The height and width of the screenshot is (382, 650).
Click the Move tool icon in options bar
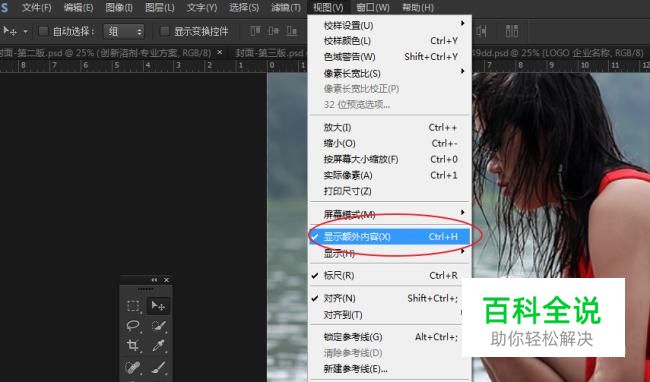[9, 31]
